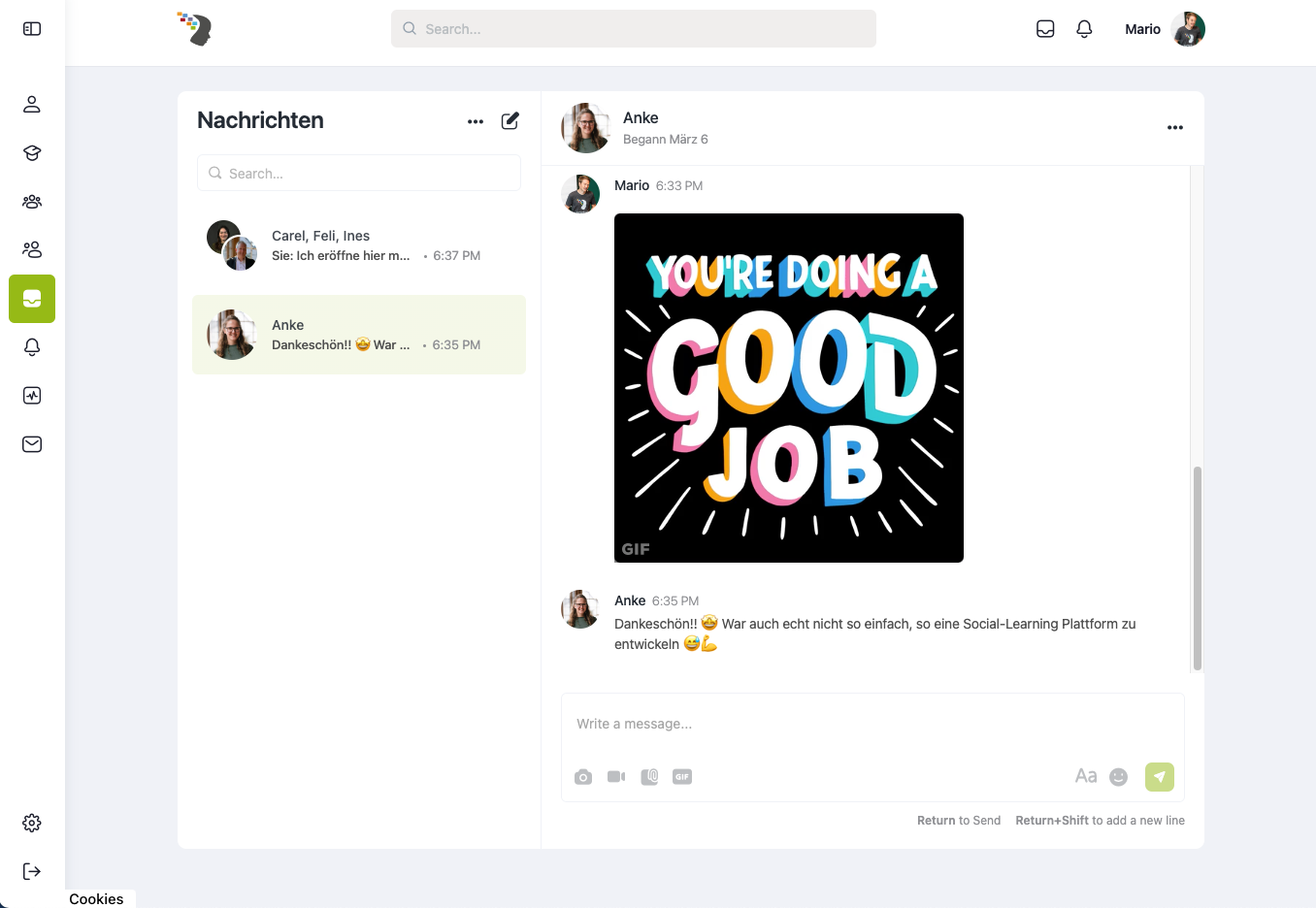Attach a video with the camcorder icon
1316x908 pixels.
click(x=616, y=776)
